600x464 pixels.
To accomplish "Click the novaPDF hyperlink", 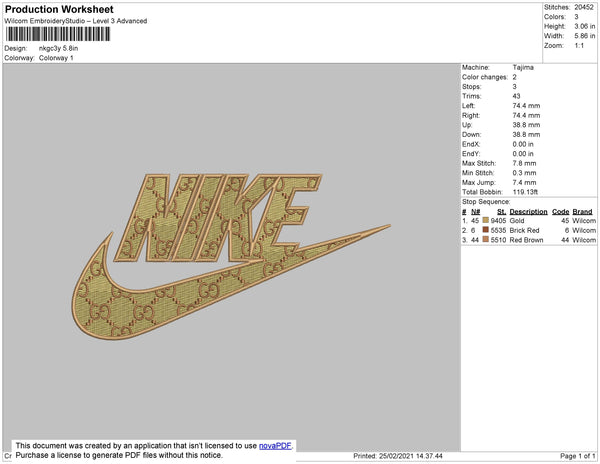I will coord(275,446).
